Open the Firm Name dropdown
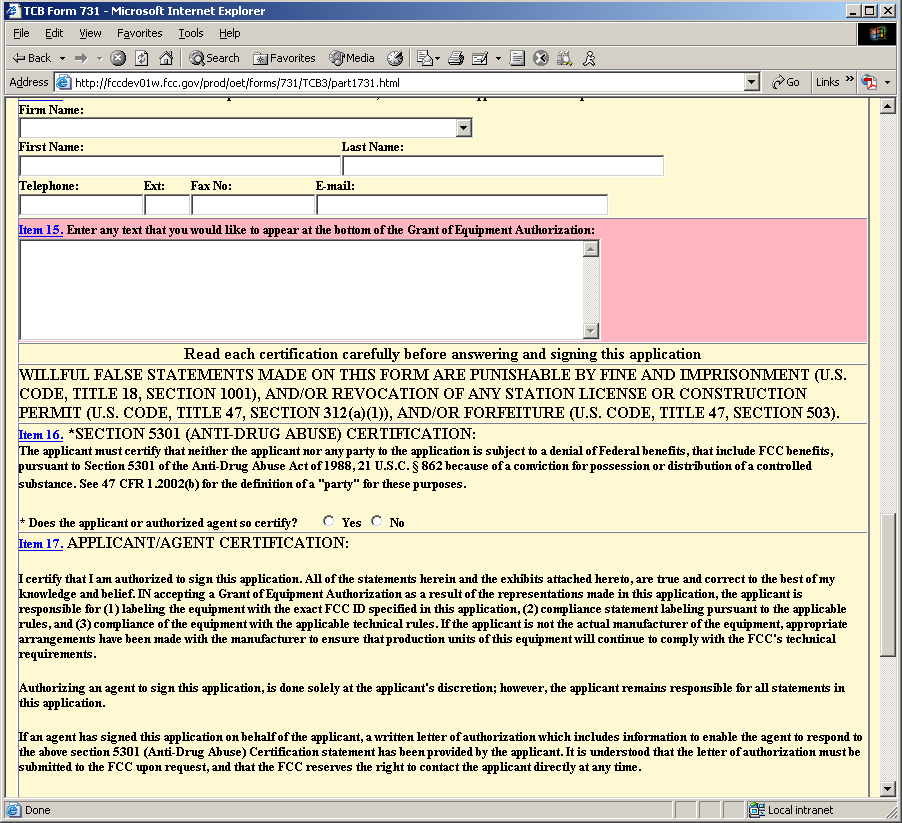902x823 pixels. (x=464, y=128)
